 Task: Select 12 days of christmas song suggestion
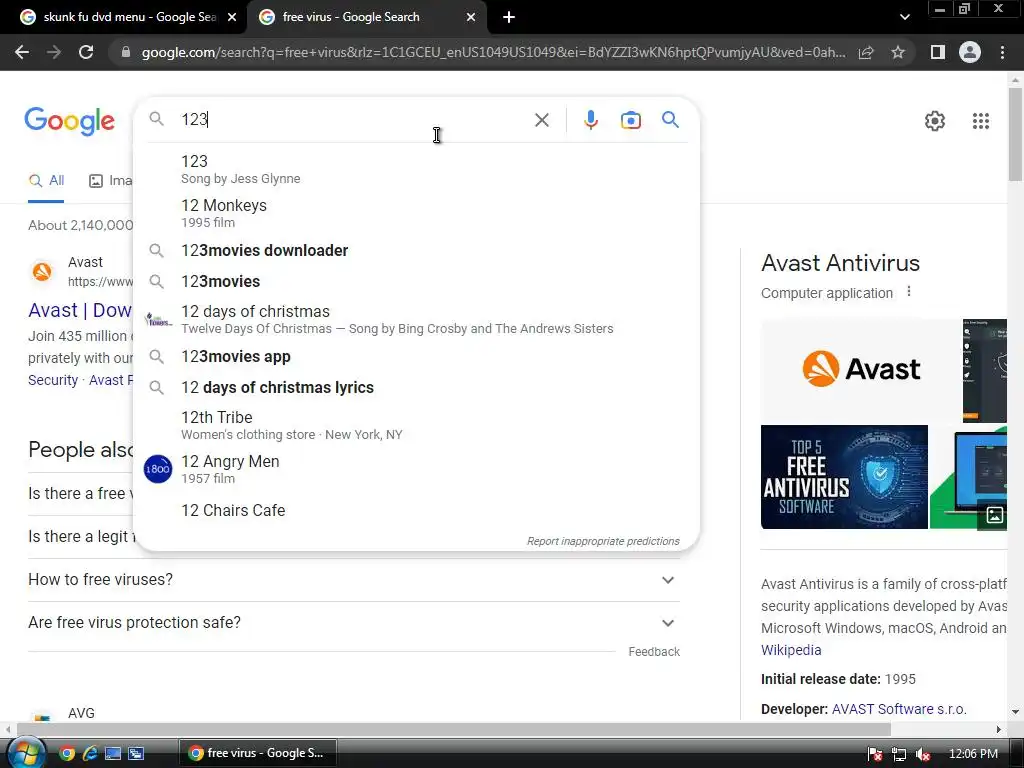pyautogui.click(x=417, y=319)
